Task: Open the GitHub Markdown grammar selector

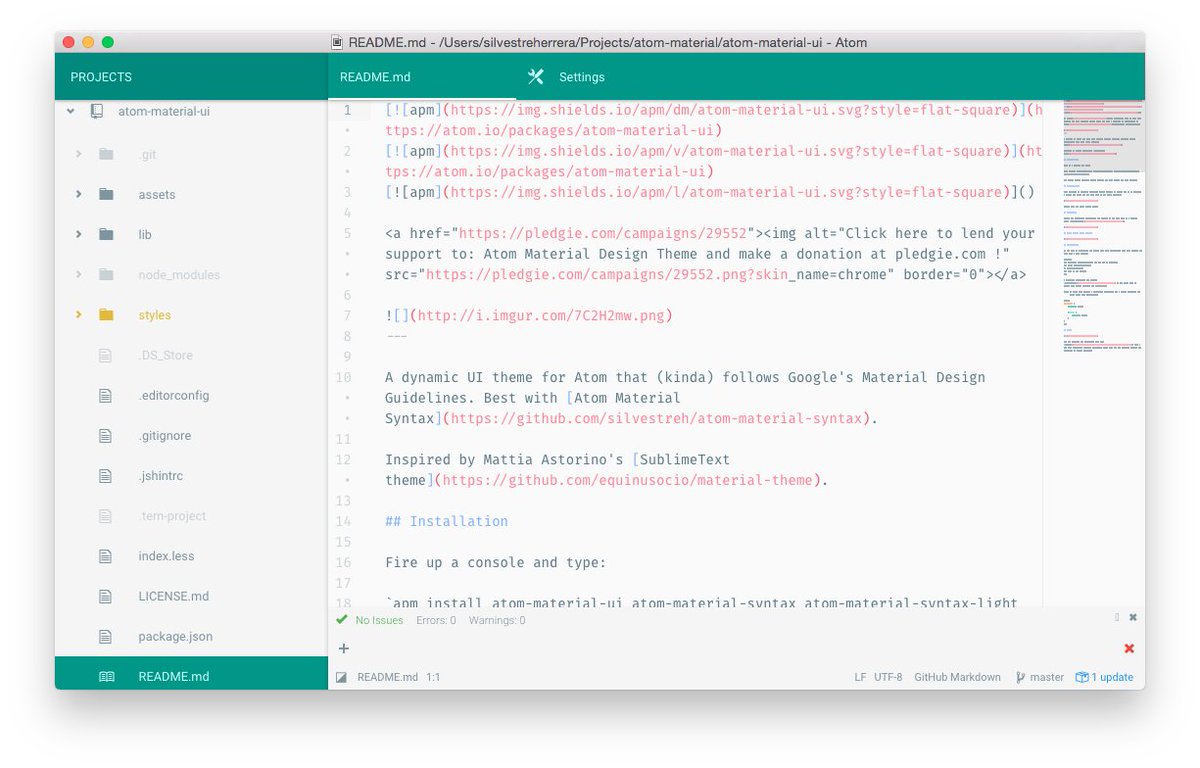Action: click(956, 677)
